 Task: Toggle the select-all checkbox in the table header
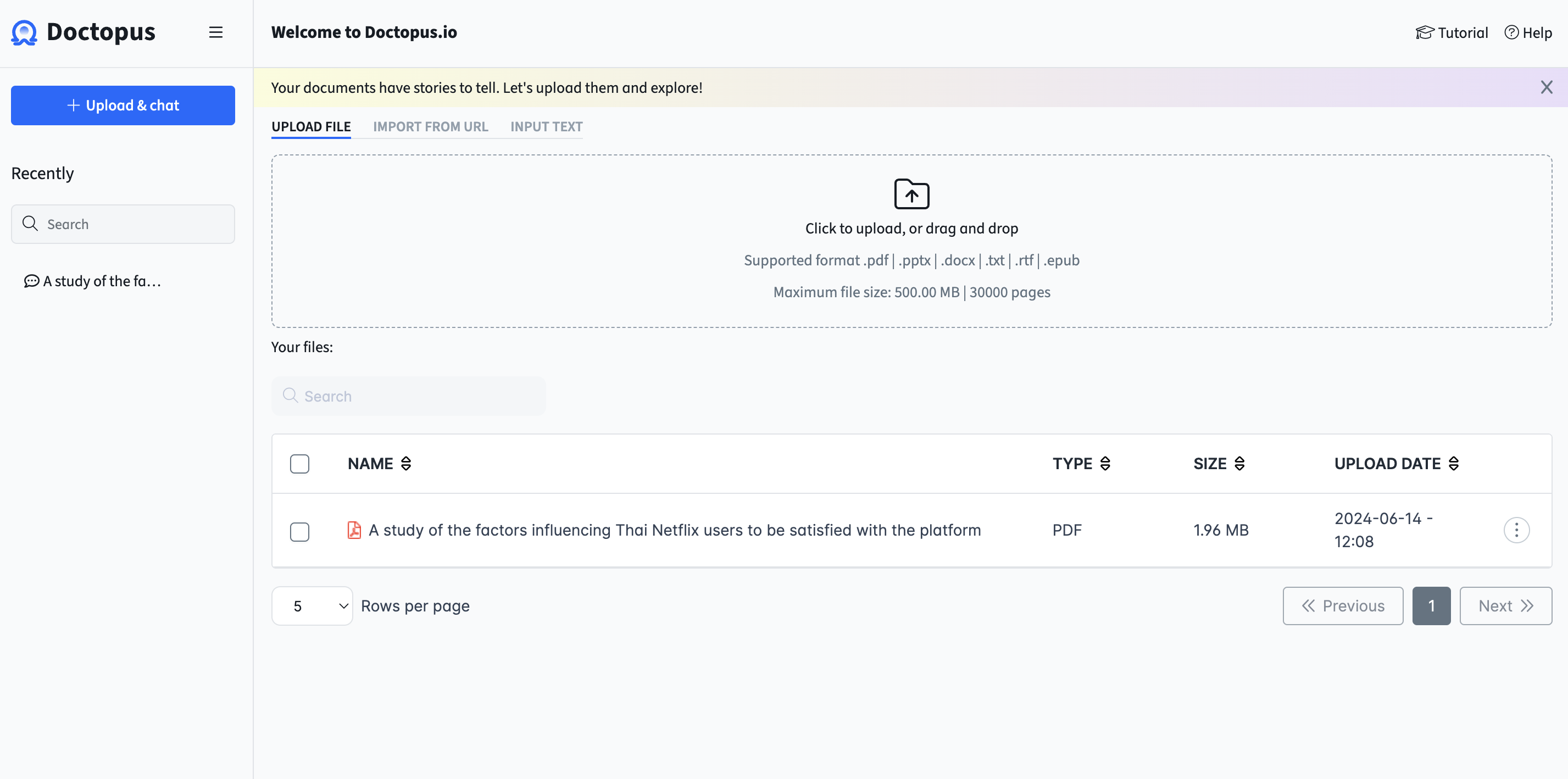299,463
